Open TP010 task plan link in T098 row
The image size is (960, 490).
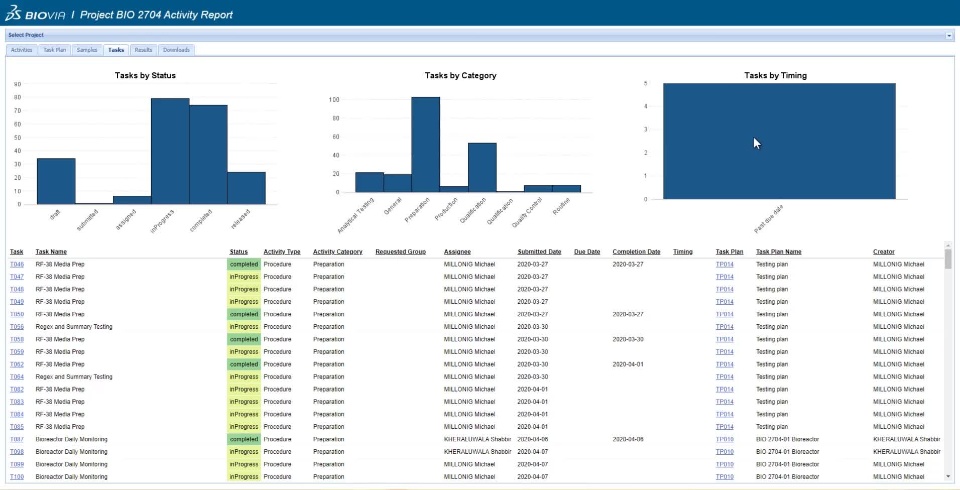tap(724, 451)
